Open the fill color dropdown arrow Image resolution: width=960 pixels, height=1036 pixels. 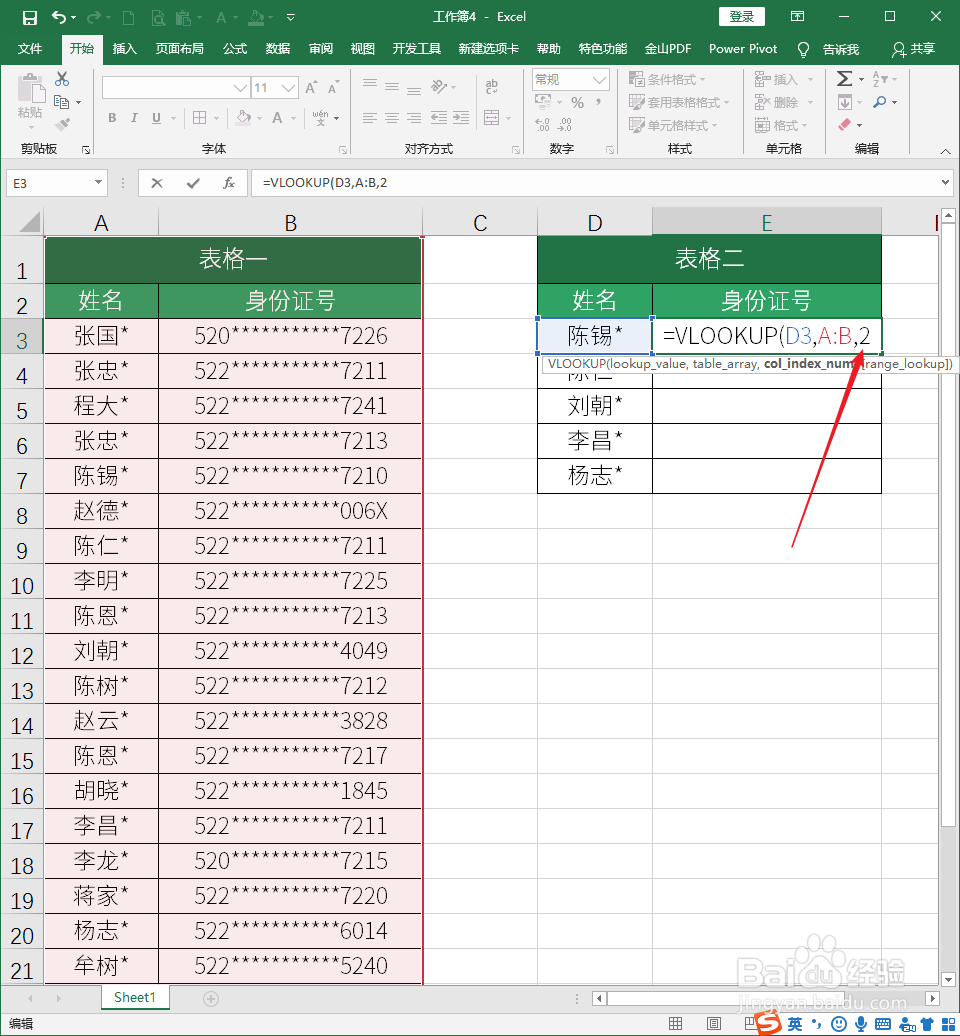258,118
